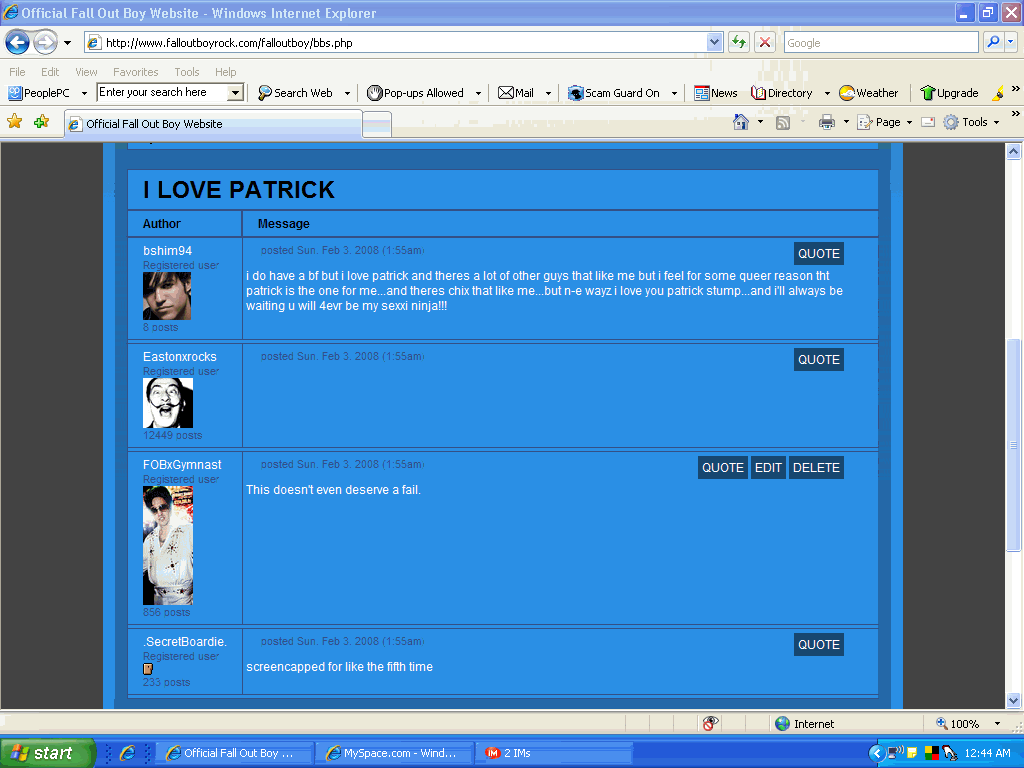Open the 2 IMs taskbar item

point(553,753)
